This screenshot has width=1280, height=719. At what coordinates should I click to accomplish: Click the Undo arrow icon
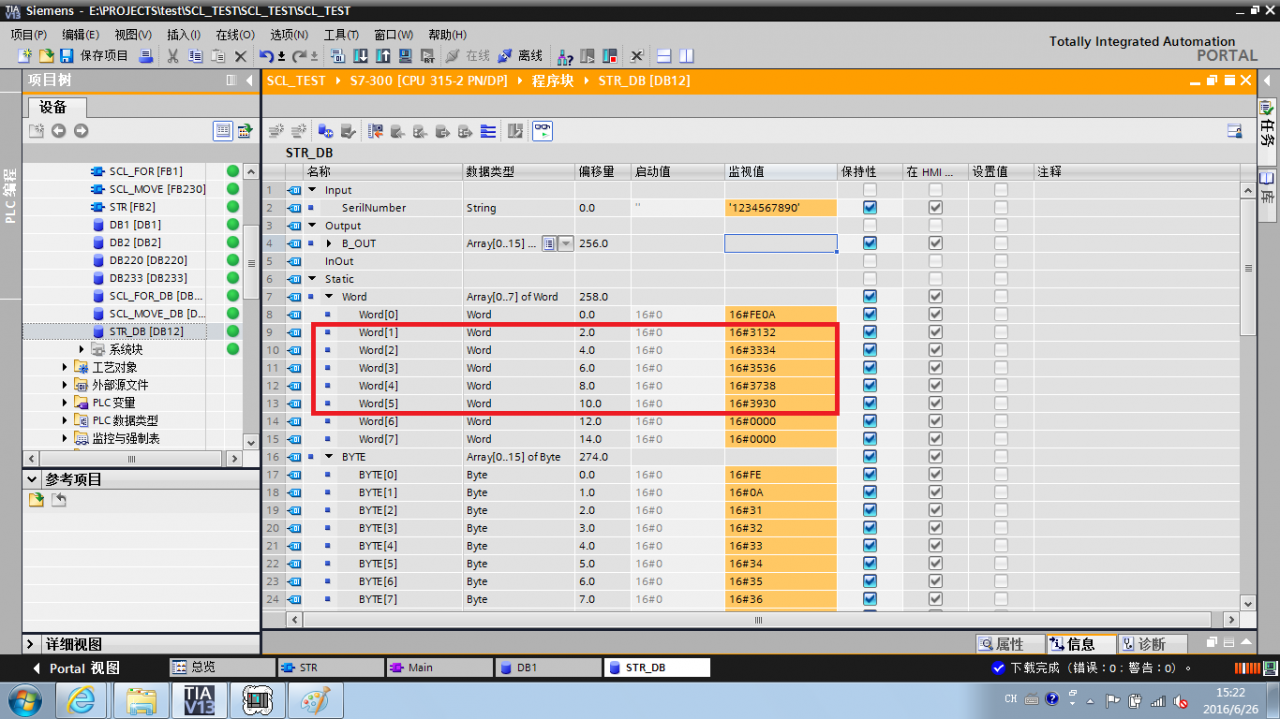point(266,56)
